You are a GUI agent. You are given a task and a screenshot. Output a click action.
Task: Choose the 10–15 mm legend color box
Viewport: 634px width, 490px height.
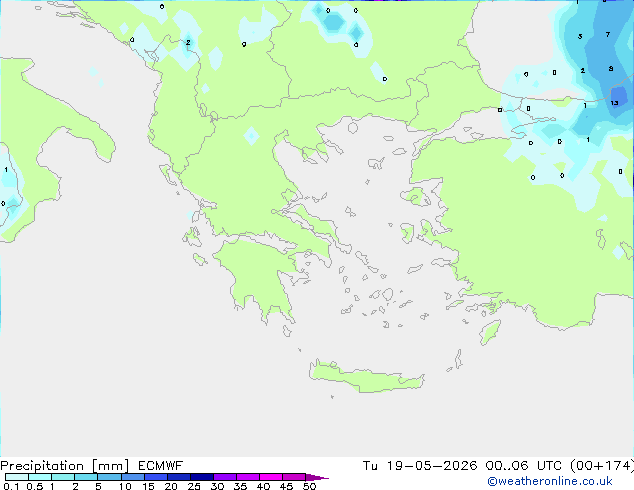pyautogui.click(x=133, y=477)
